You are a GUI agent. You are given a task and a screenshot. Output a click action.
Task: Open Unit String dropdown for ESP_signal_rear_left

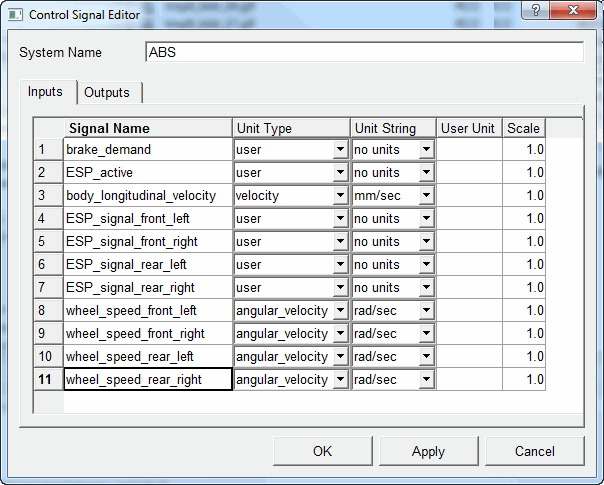426,264
